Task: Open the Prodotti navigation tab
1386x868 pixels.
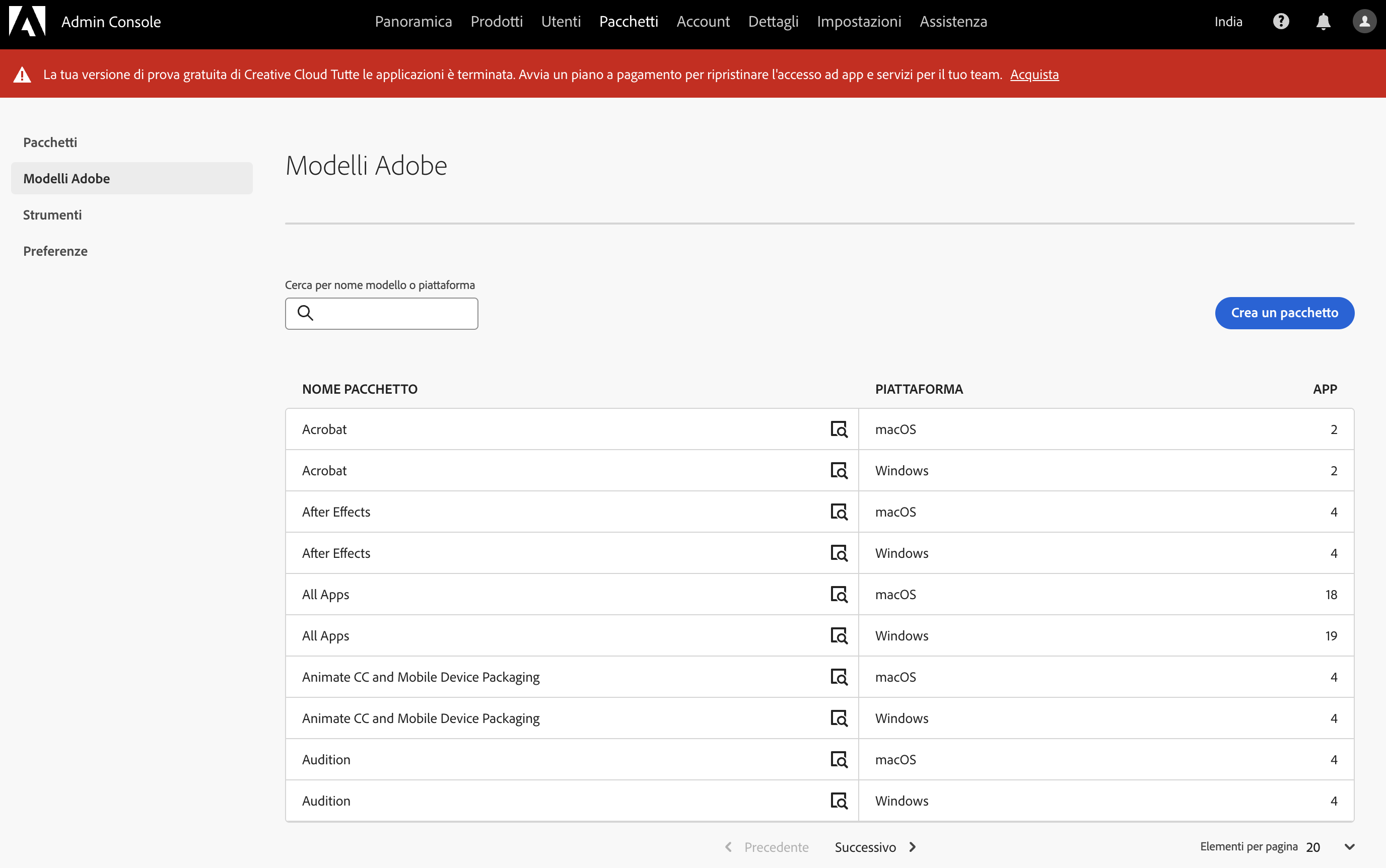Action: click(496, 21)
